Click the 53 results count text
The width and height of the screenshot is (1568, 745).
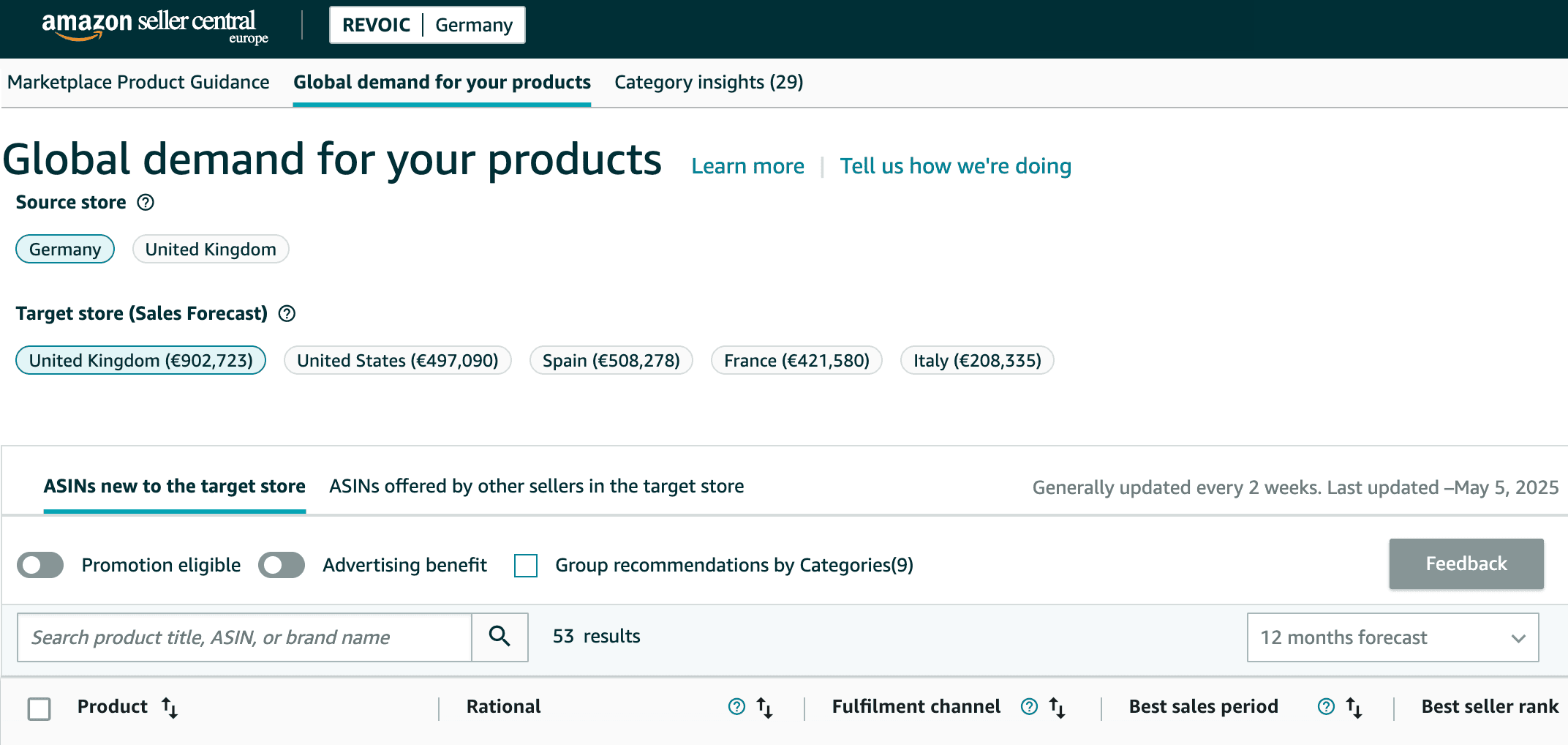tap(596, 636)
